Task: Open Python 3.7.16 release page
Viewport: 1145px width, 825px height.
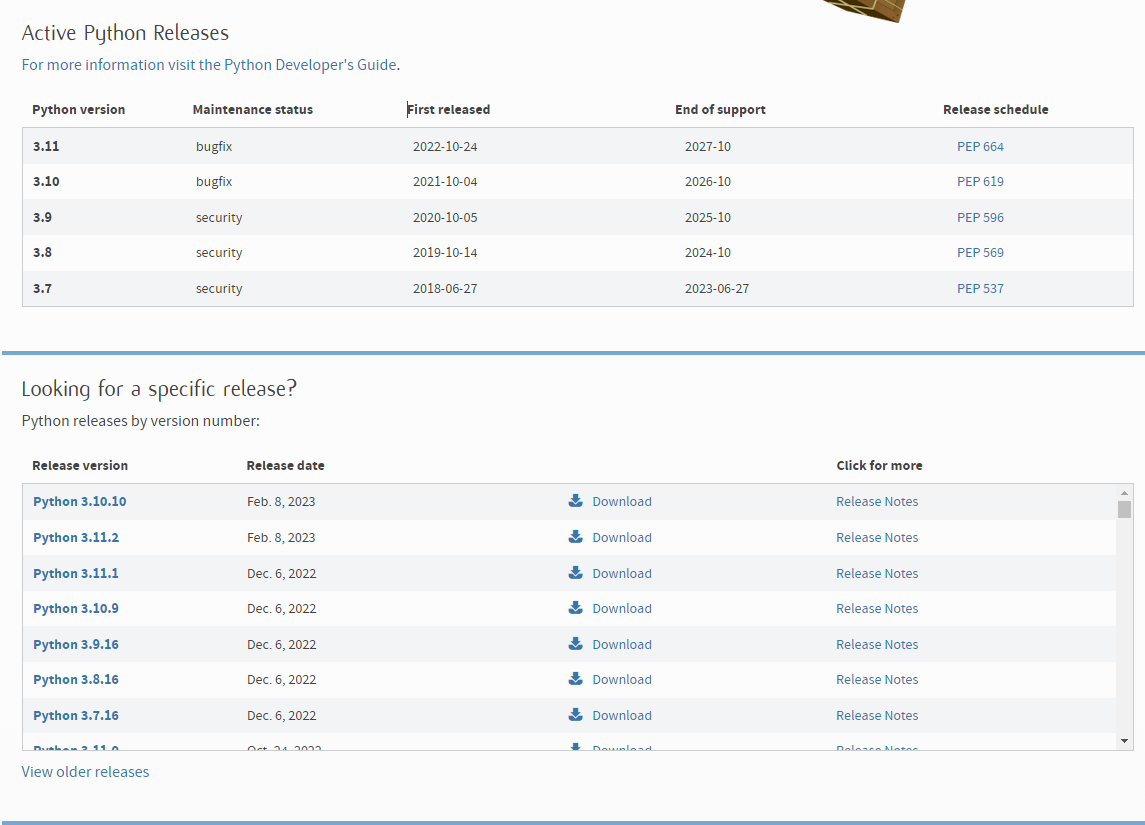Action: click(x=76, y=715)
